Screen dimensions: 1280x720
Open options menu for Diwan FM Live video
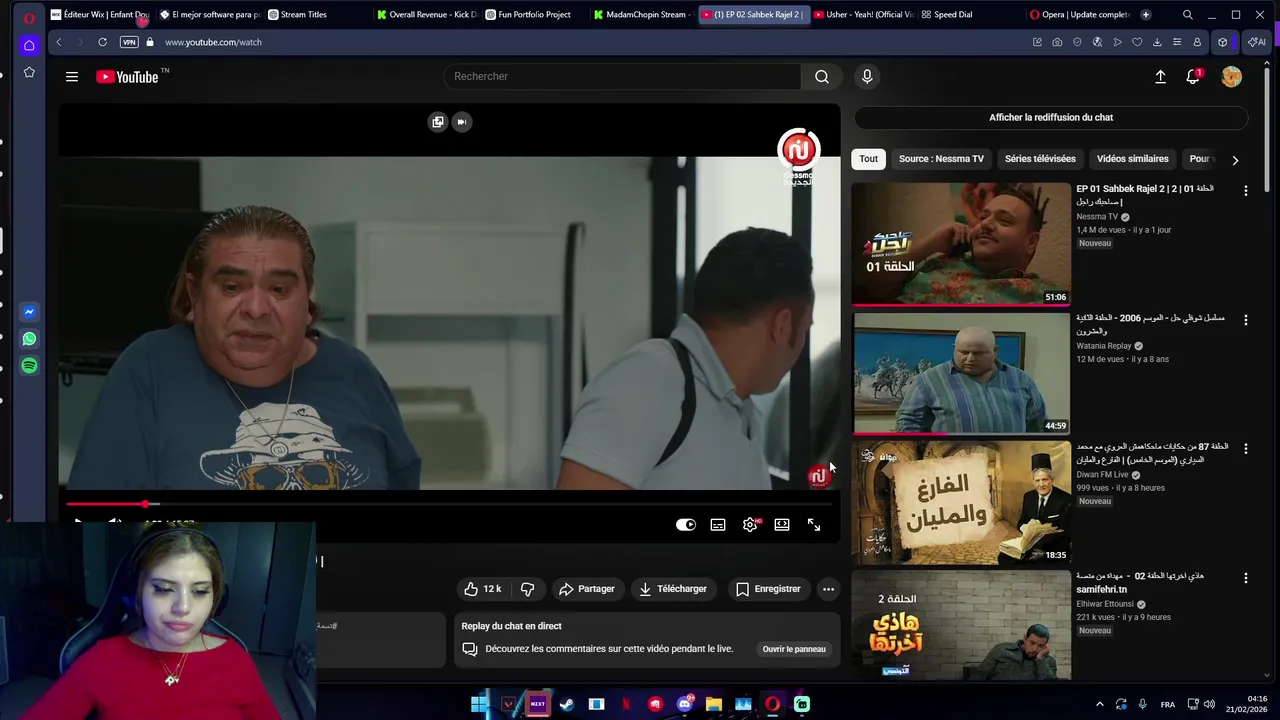(x=1245, y=449)
